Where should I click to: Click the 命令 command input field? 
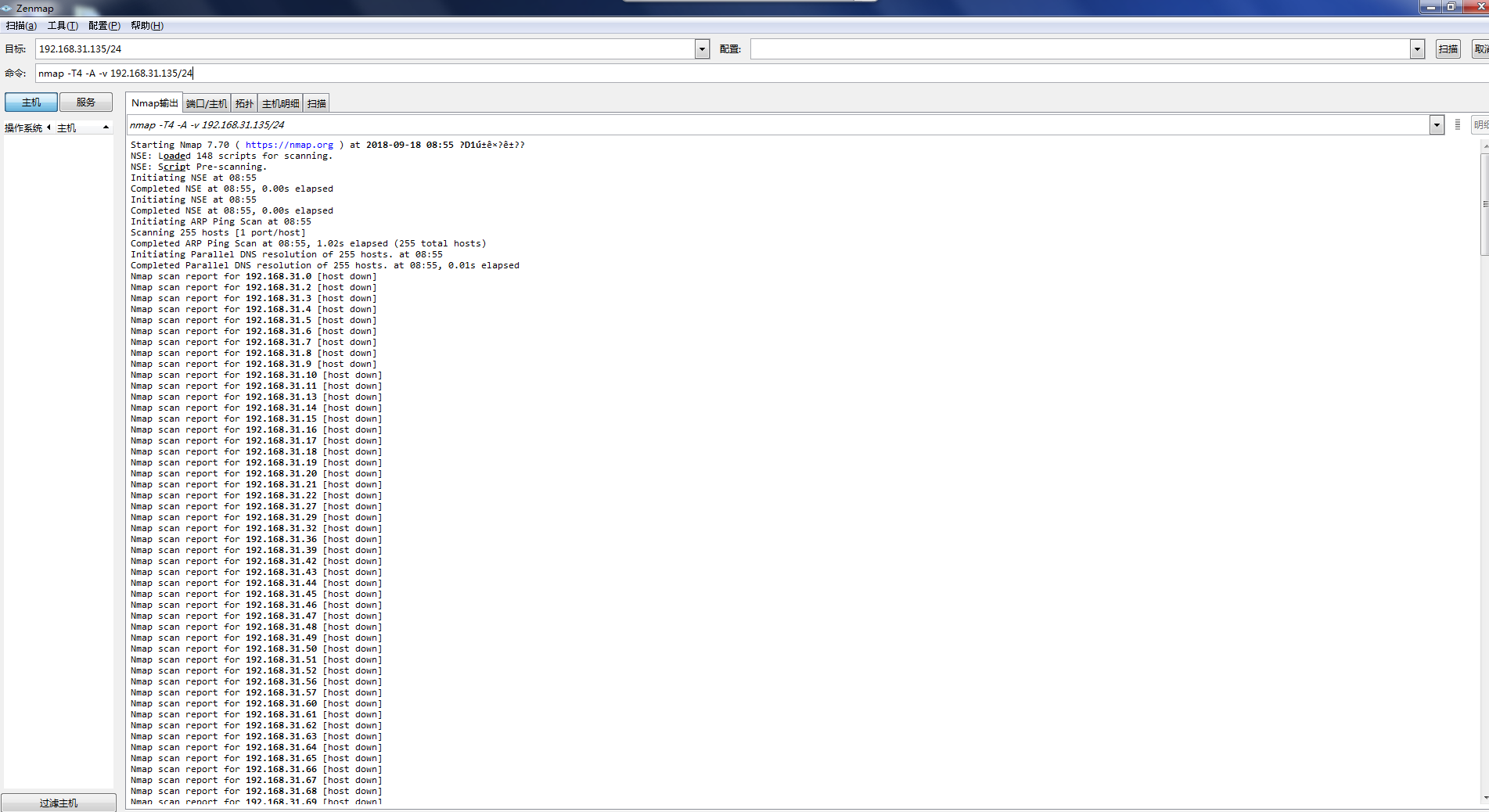click(762, 74)
